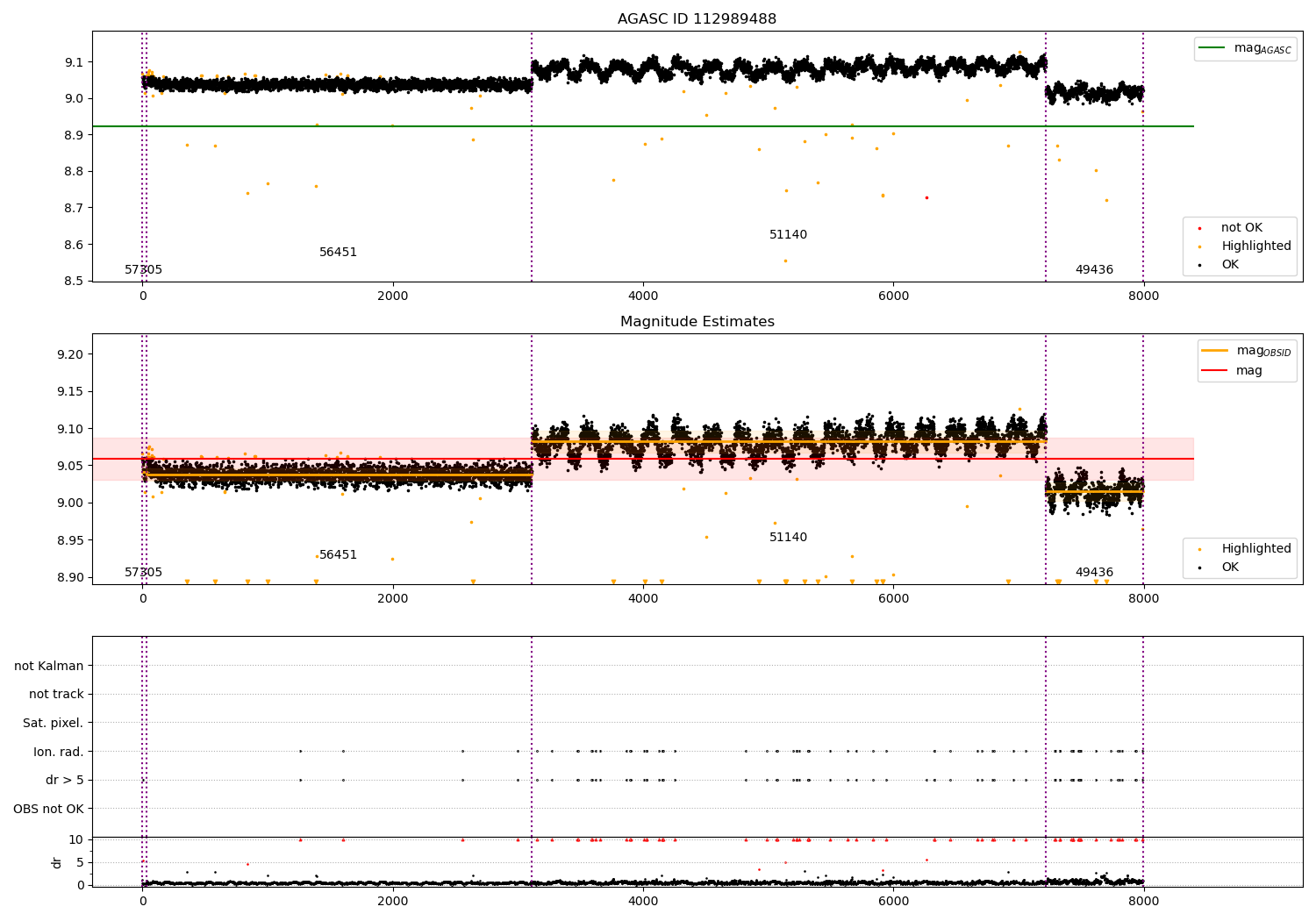
Task: Click the 8.7 y-tick in top panel
Action: pyautogui.click(x=74, y=208)
